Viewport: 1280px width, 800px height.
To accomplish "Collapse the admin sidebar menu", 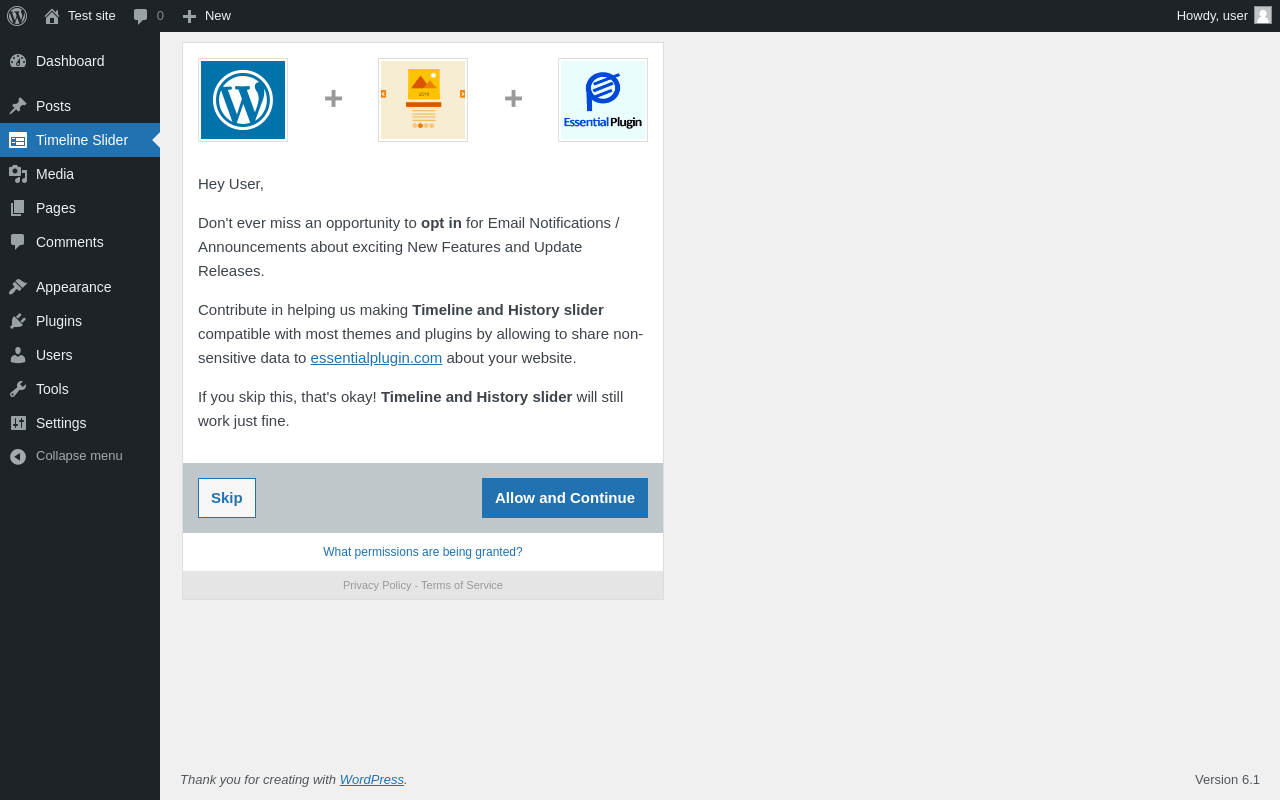I will 80,456.
